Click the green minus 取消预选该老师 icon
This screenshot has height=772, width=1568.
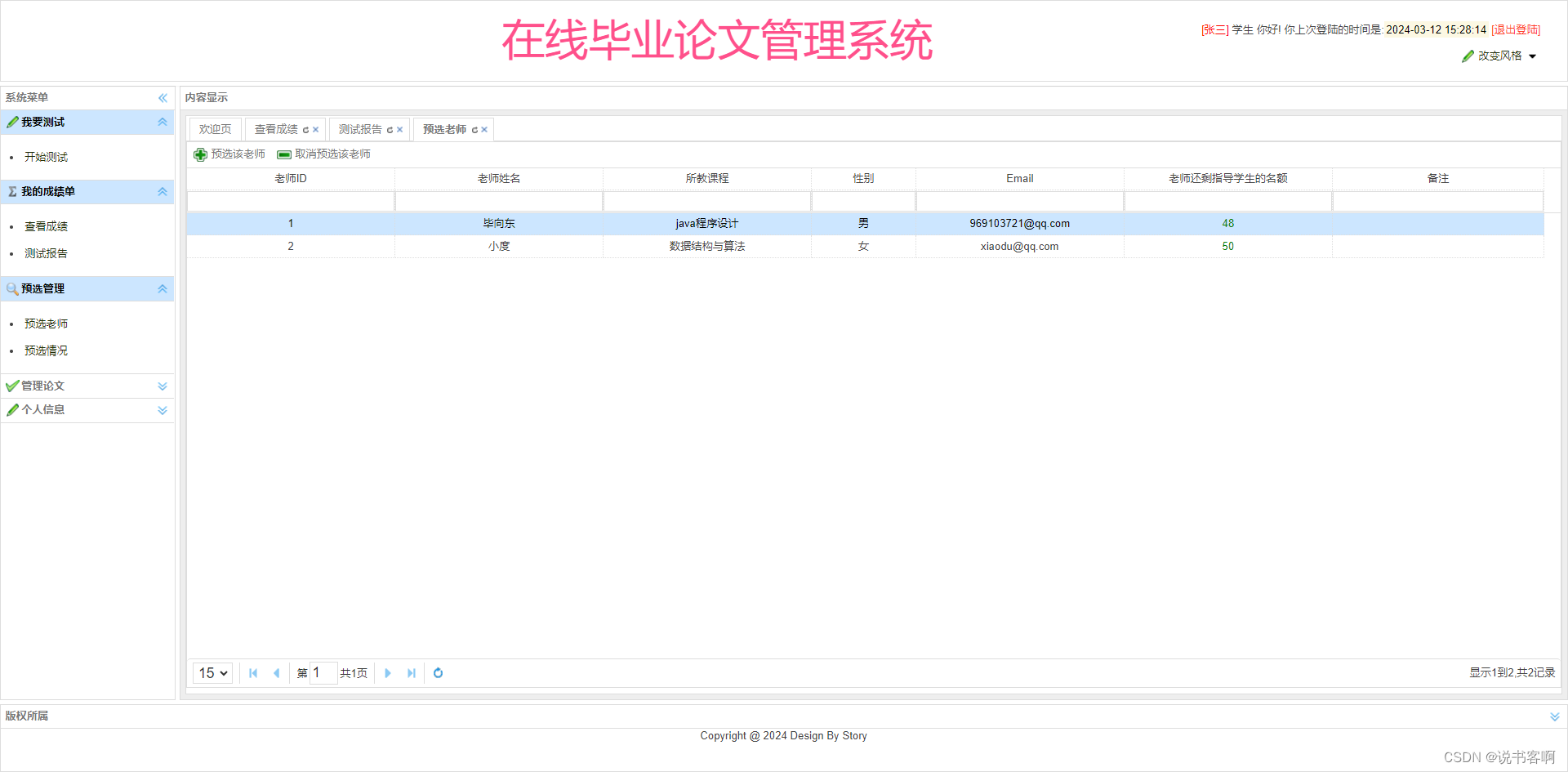pyautogui.click(x=284, y=154)
